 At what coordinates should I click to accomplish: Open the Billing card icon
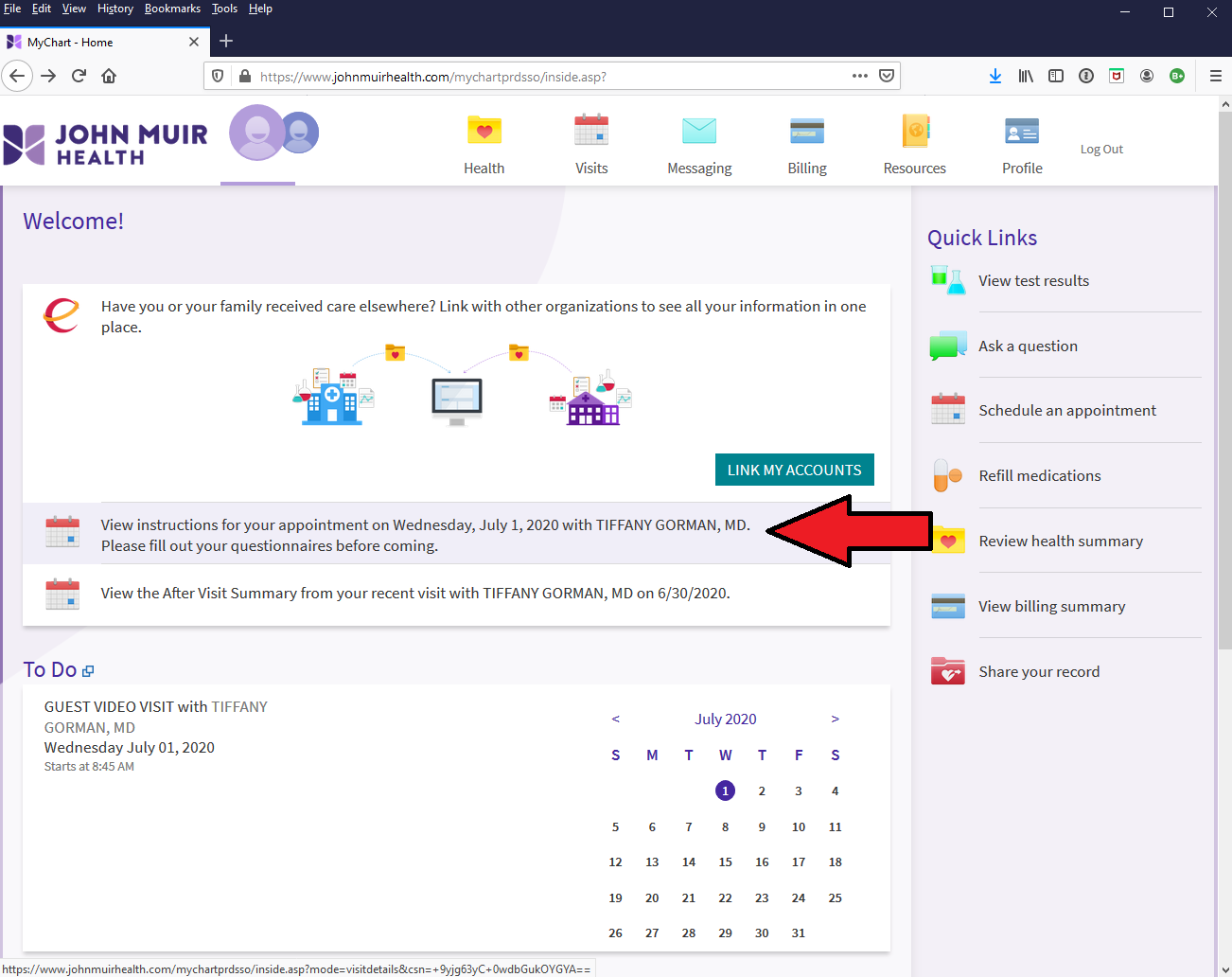(807, 131)
